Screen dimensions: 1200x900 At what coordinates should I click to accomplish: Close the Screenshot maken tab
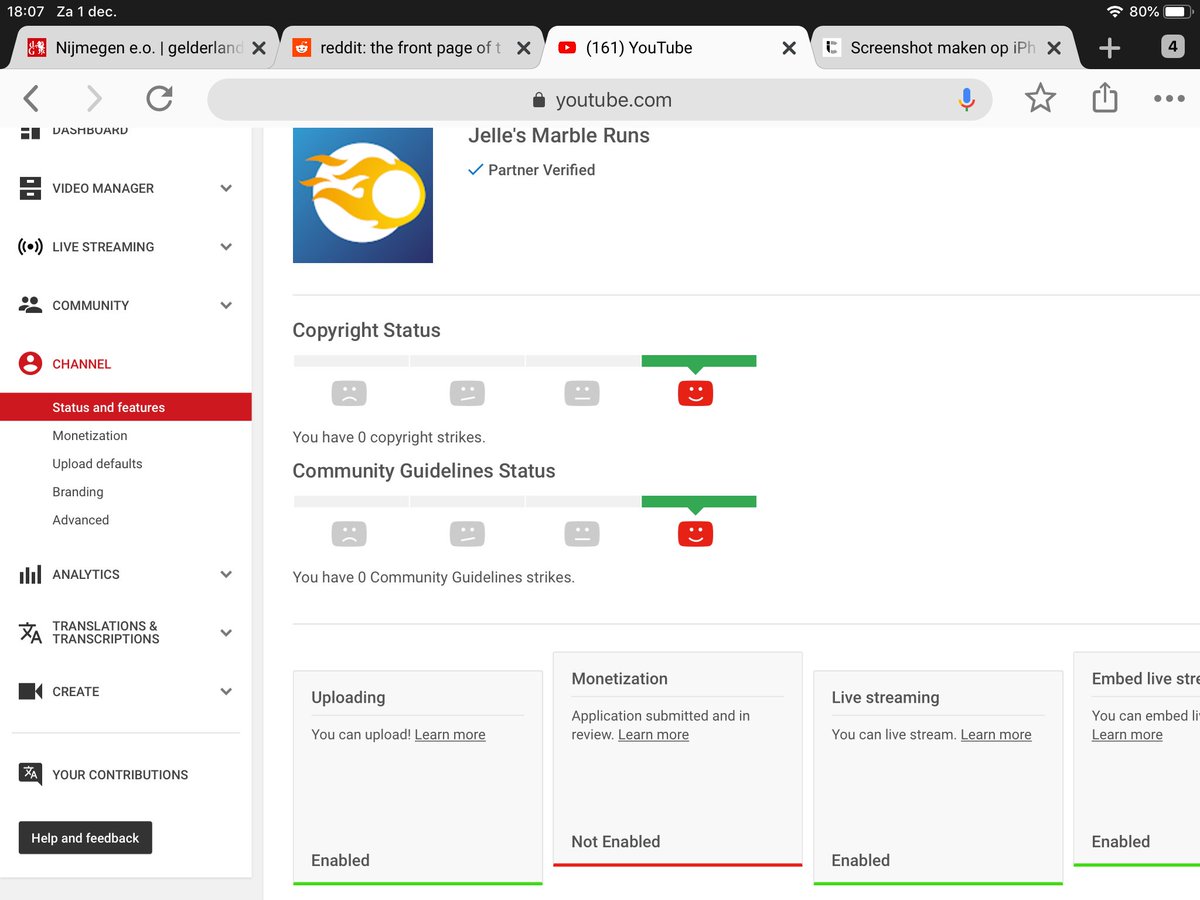(1054, 48)
